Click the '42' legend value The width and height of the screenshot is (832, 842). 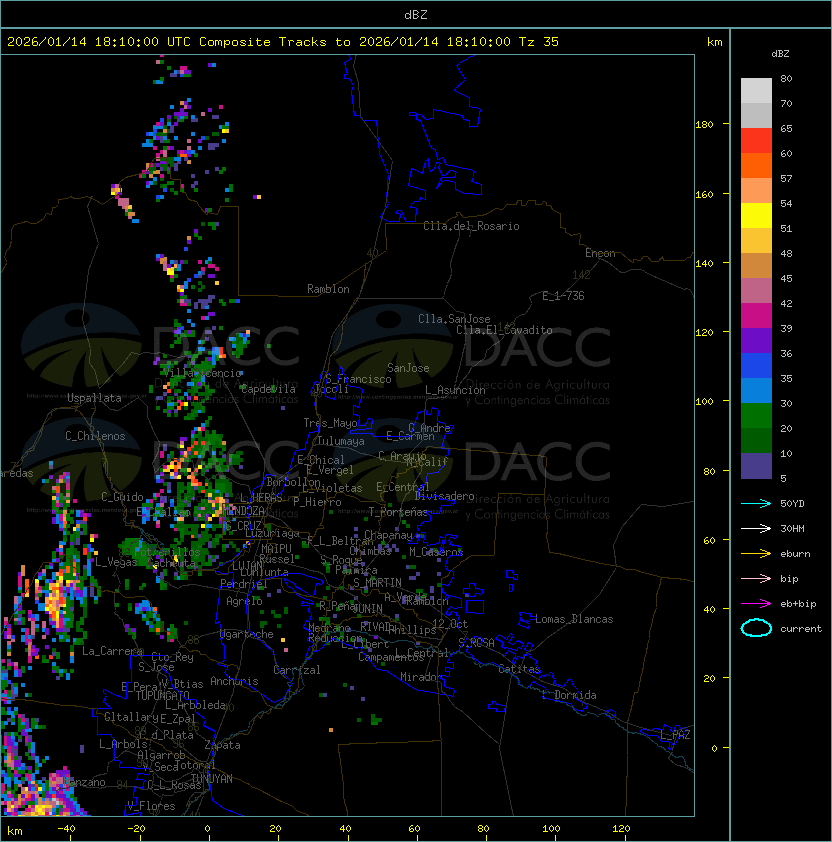(x=786, y=303)
